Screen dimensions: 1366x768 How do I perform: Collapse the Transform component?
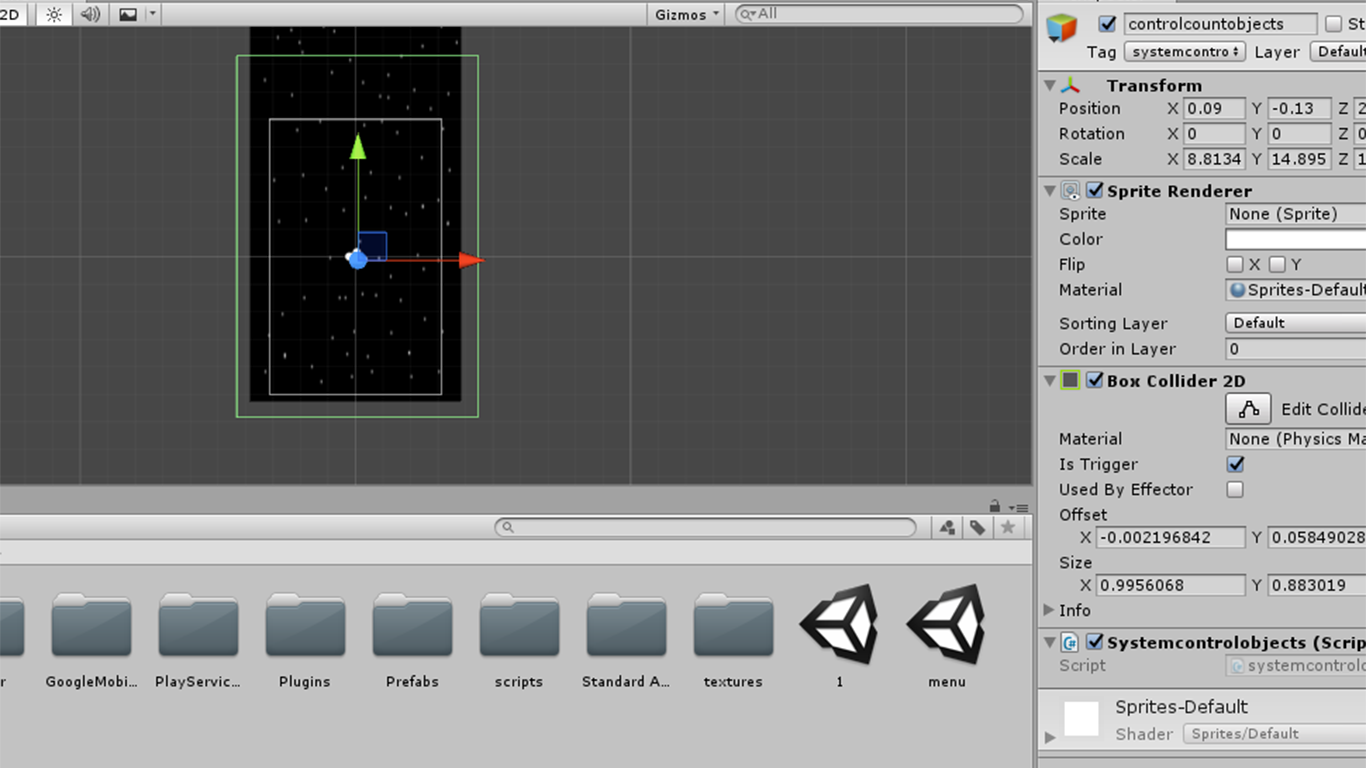pos(1048,85)
